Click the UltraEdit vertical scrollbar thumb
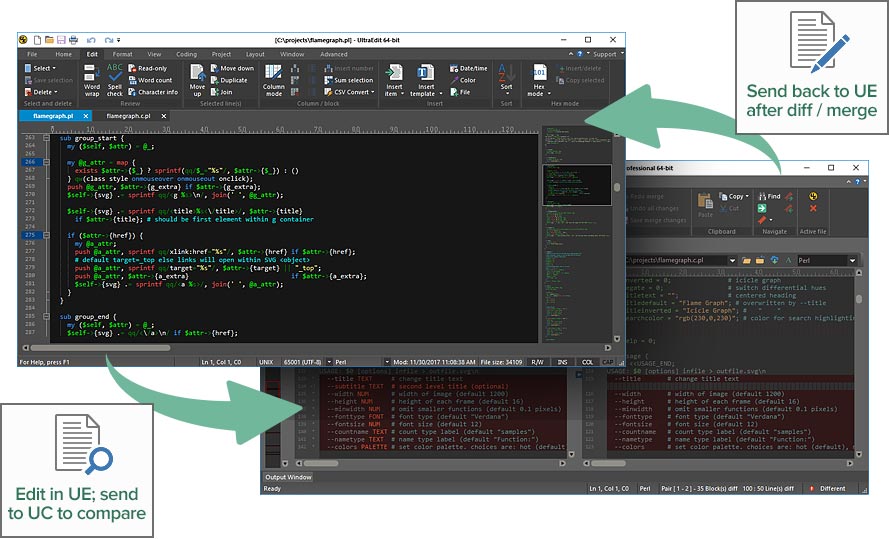889x539 pixels. [617, 188]
